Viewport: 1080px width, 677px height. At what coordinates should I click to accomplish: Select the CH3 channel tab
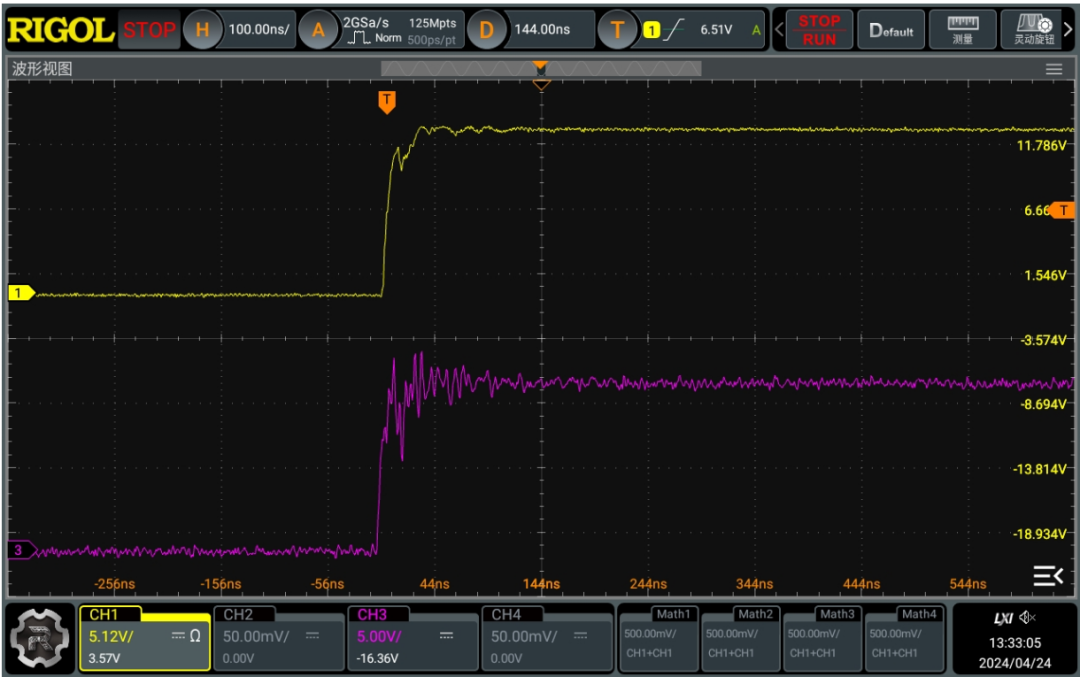click(413, 637)
